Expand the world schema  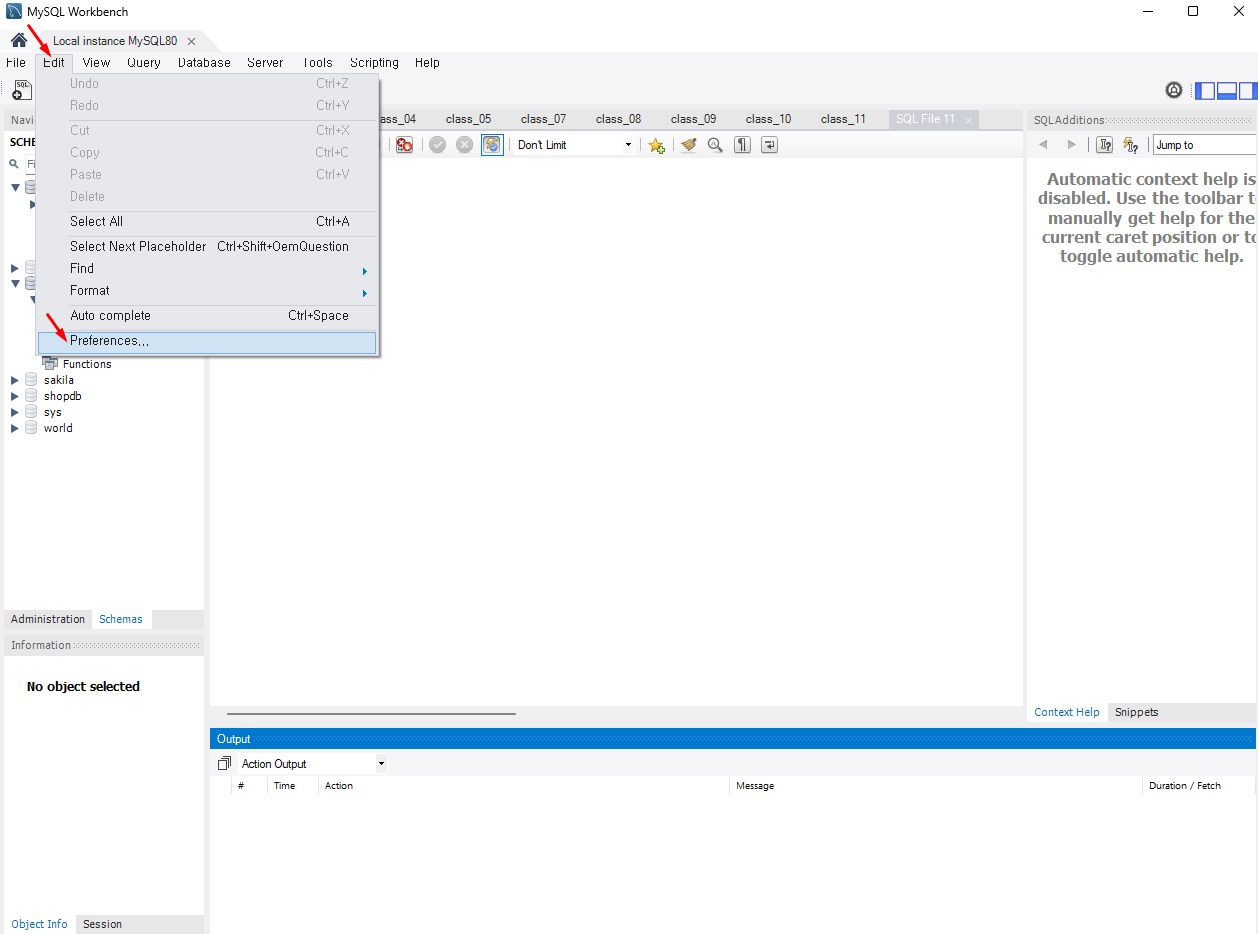tap(14, 428)
